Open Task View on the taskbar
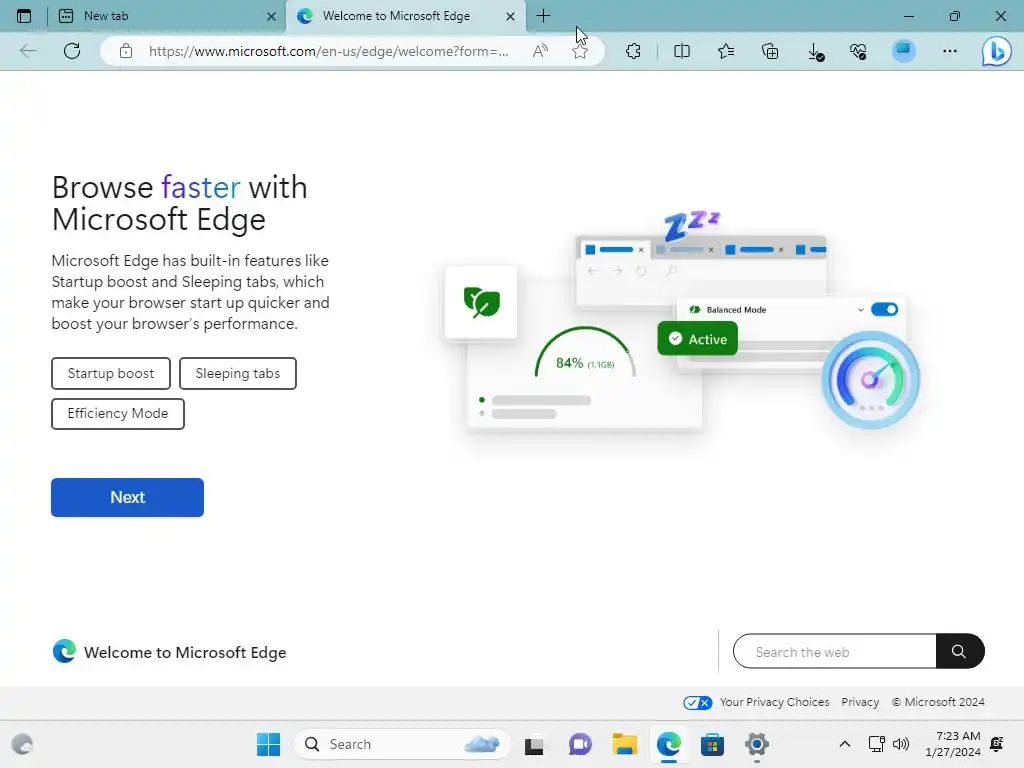 534,745
